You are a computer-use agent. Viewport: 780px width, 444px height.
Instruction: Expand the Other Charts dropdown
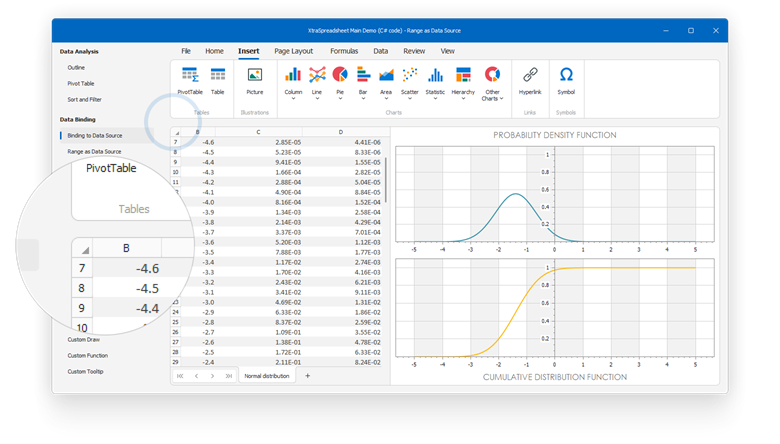pyautogui.click(x=501, y=98)
